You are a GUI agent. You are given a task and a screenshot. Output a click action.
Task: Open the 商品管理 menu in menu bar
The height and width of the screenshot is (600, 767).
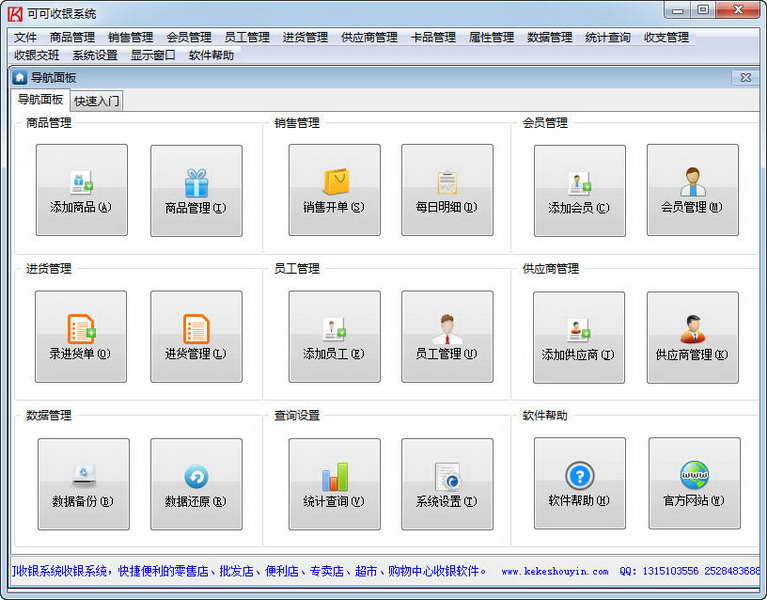coord(72,37)
